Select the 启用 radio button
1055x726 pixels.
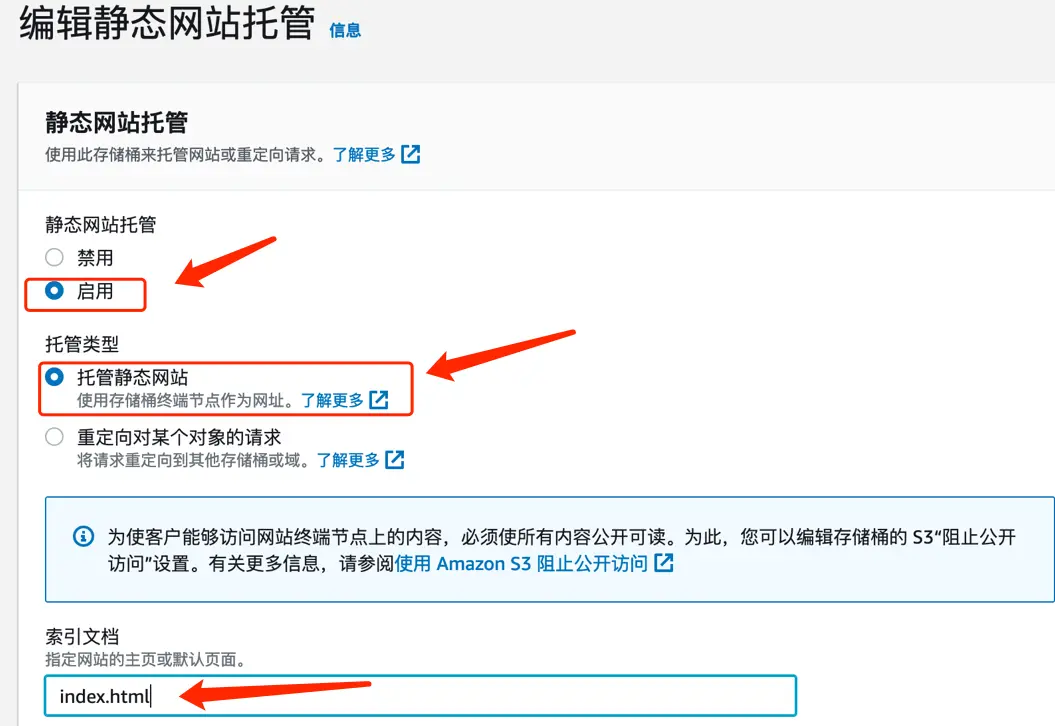click(x=54, y=291)
